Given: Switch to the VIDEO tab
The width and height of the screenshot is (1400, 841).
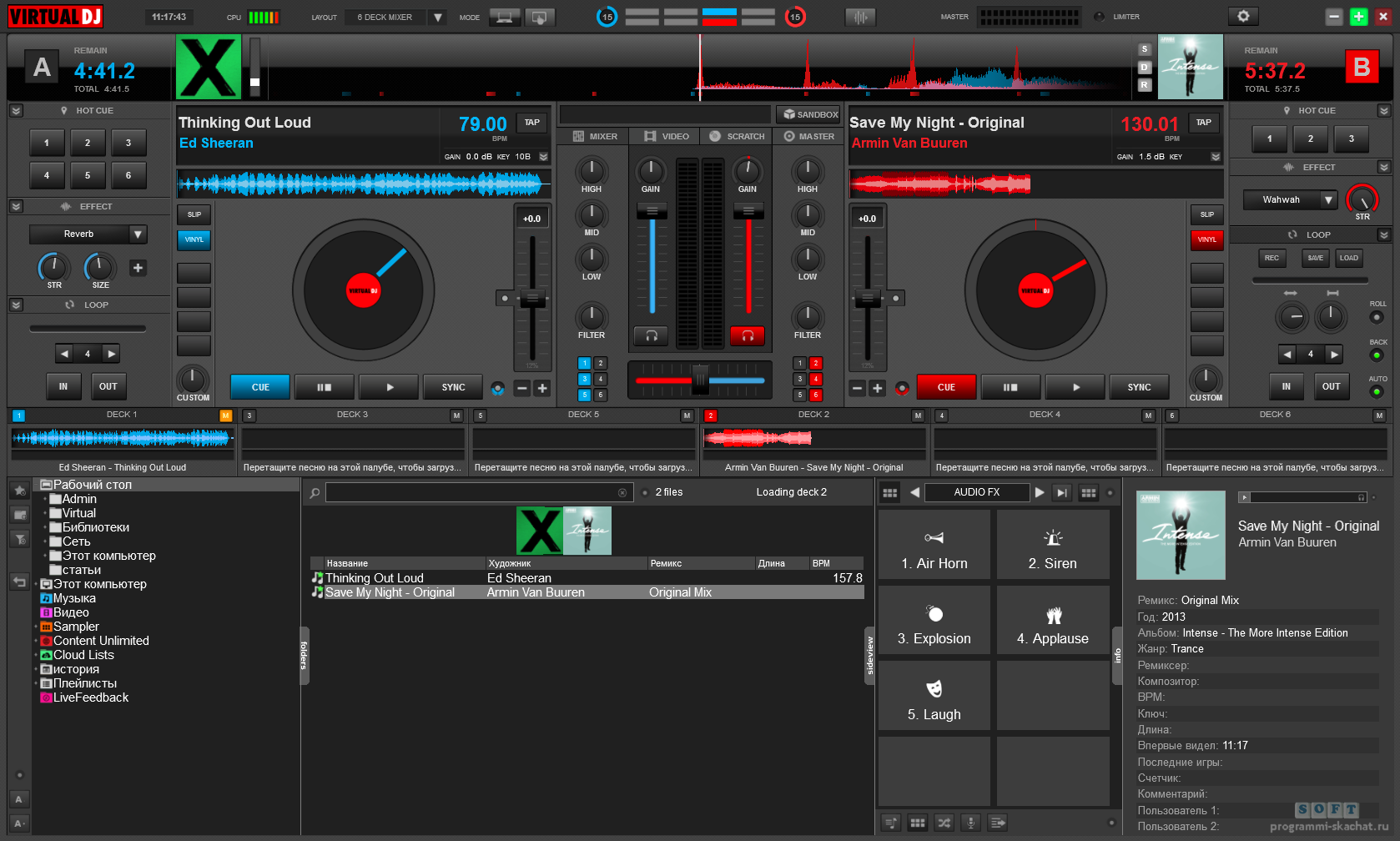Looking at the screenshot, I should click(x=667, y=136).
